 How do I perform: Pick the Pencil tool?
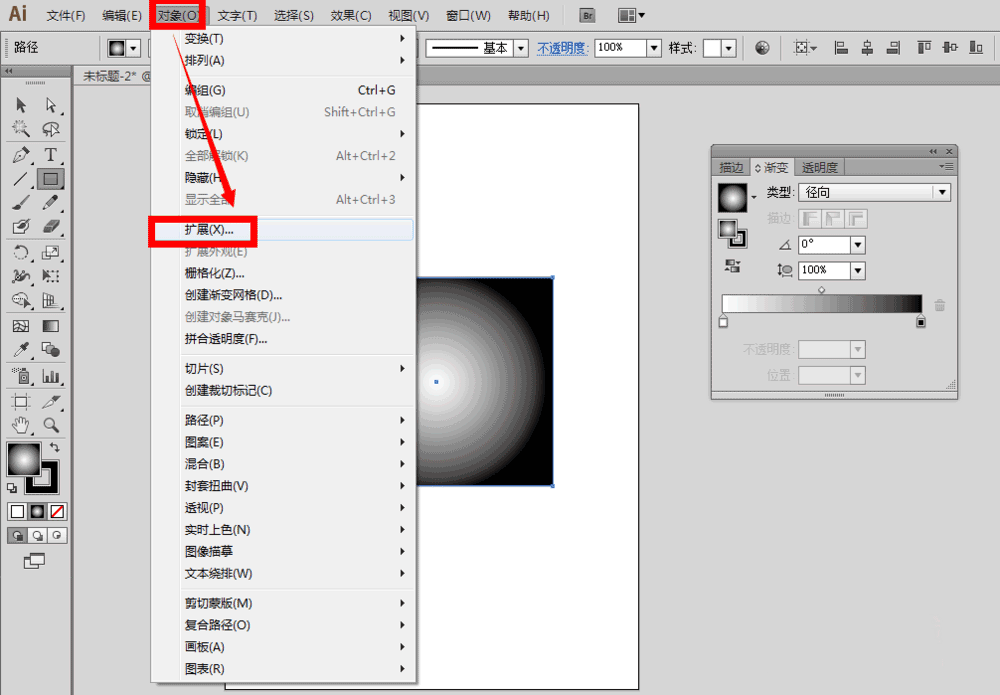50,203
